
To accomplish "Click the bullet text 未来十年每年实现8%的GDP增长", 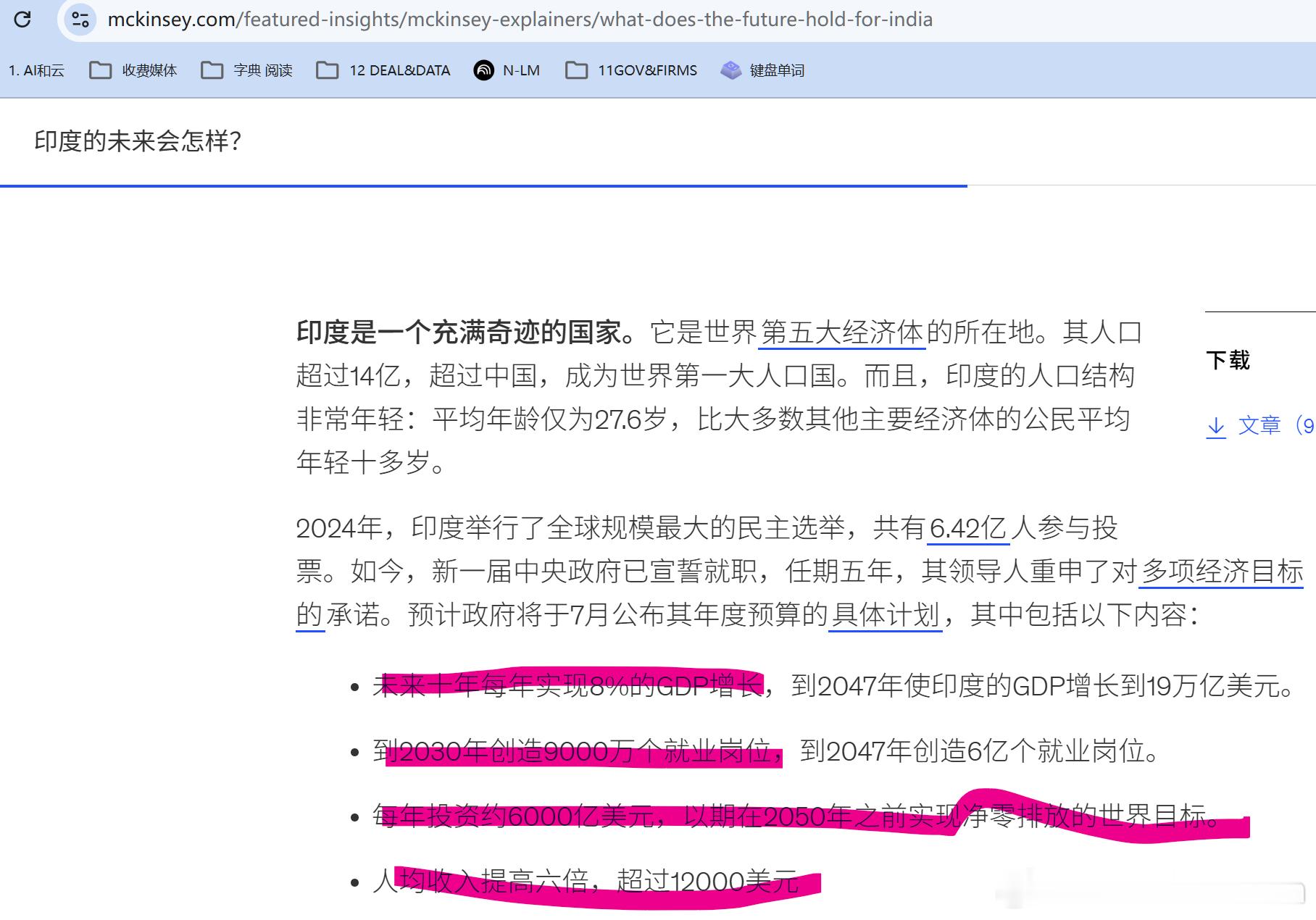I will pyautogui.click(x=568, y=685).
